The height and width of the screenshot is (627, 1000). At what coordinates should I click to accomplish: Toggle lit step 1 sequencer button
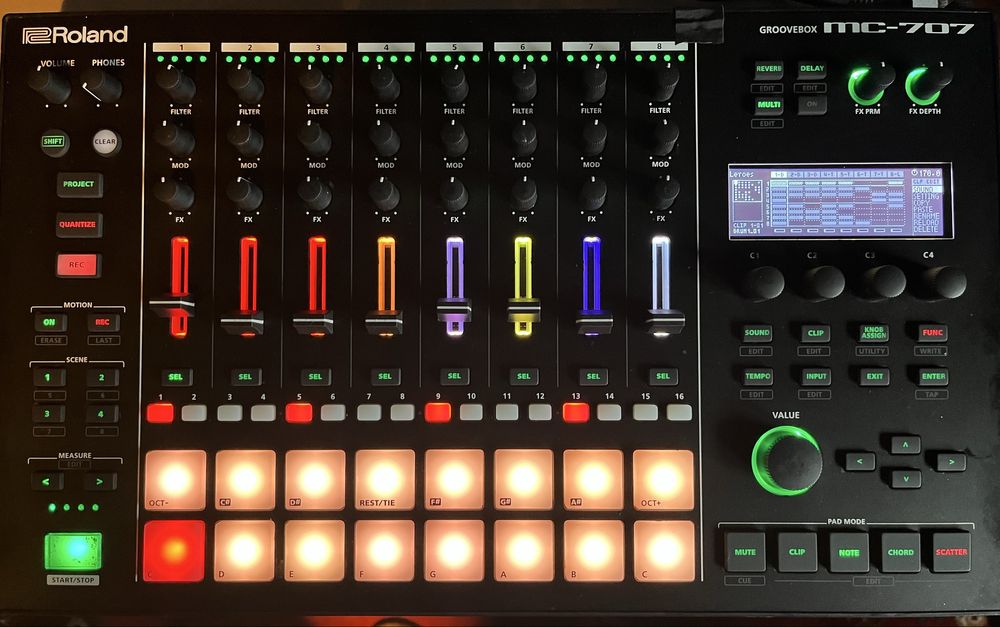pos(160,413)
